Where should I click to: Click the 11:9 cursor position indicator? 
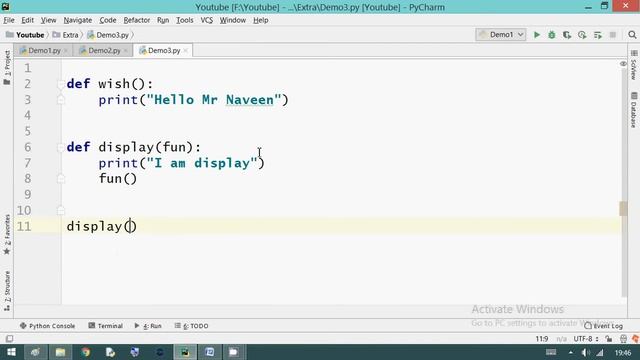(542, 339)
